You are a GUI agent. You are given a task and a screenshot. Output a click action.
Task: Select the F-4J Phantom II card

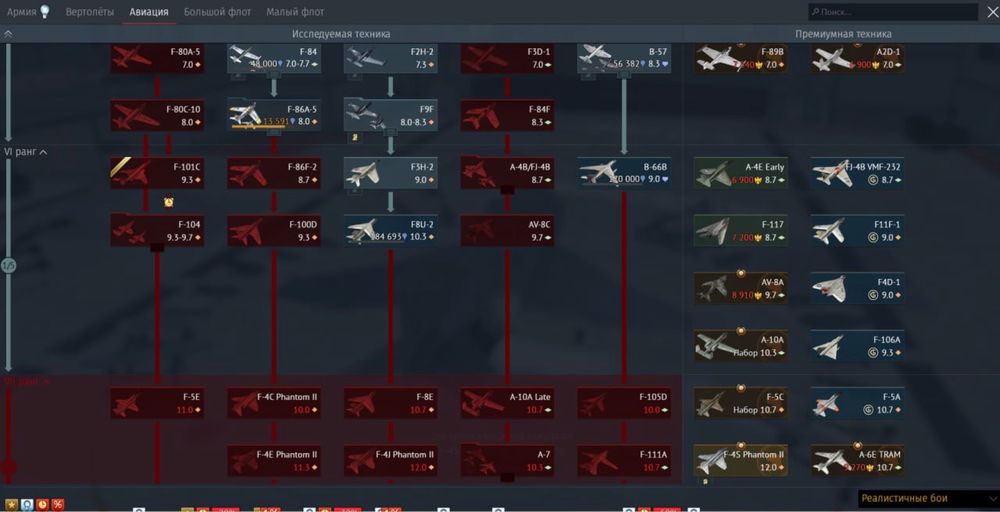(391, 461)
